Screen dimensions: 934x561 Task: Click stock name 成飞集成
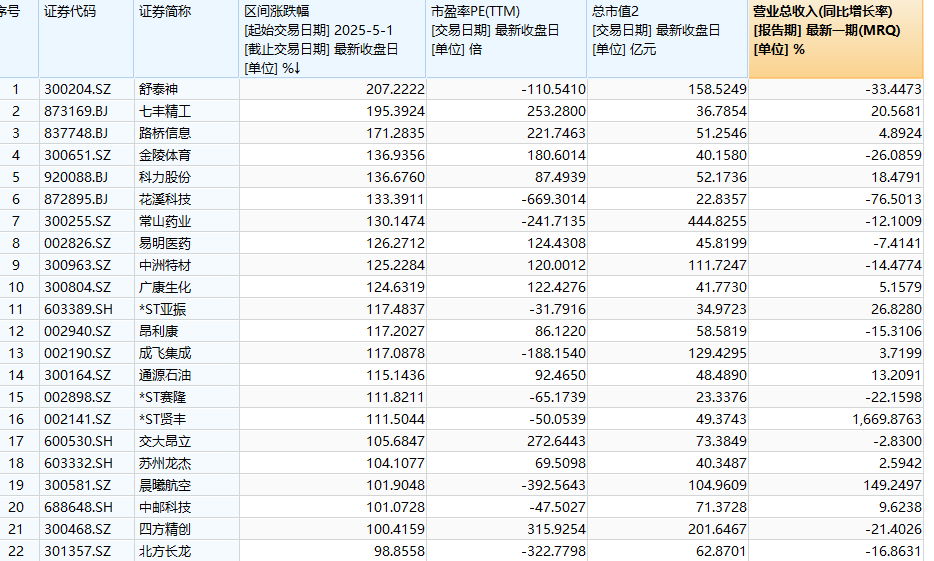tap(165, 354)
